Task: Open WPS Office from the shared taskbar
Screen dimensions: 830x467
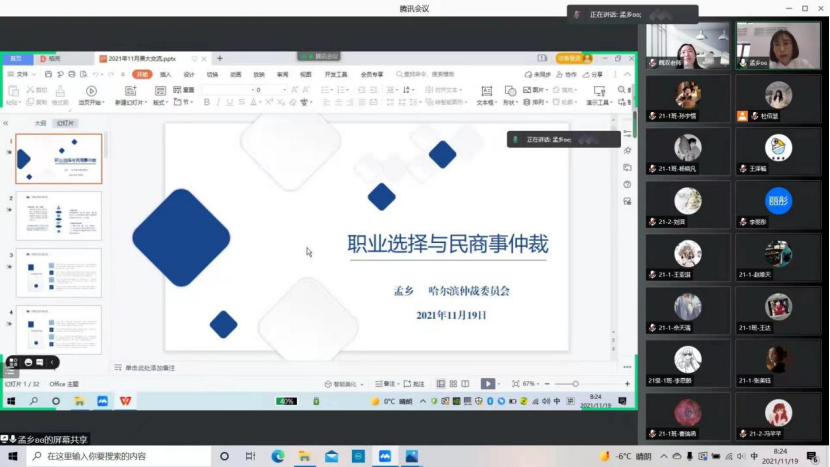Action: 126,401
